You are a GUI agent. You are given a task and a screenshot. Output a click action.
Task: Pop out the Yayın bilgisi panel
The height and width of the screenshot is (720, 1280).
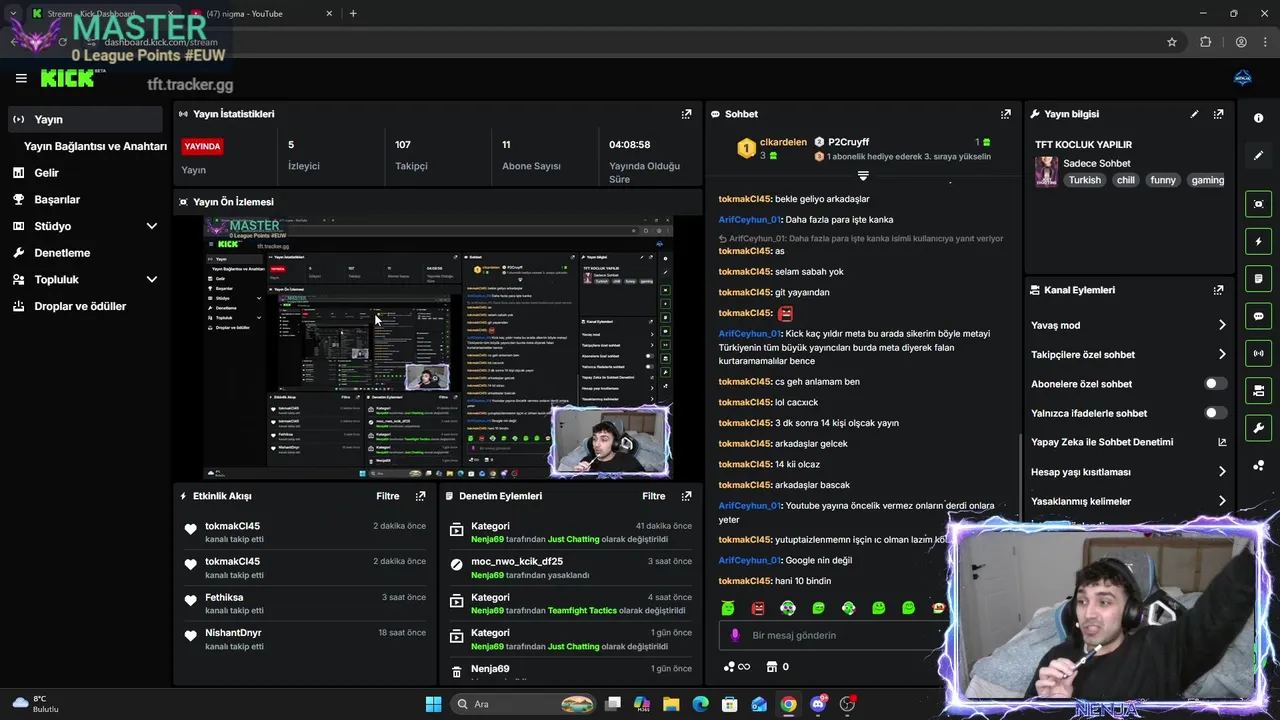coord(1218,114)
